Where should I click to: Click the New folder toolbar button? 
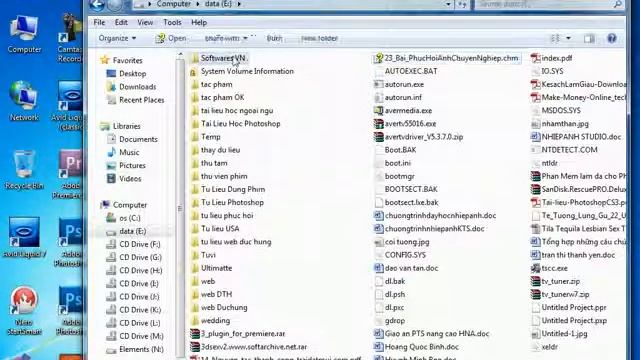(x=319, y=38)
